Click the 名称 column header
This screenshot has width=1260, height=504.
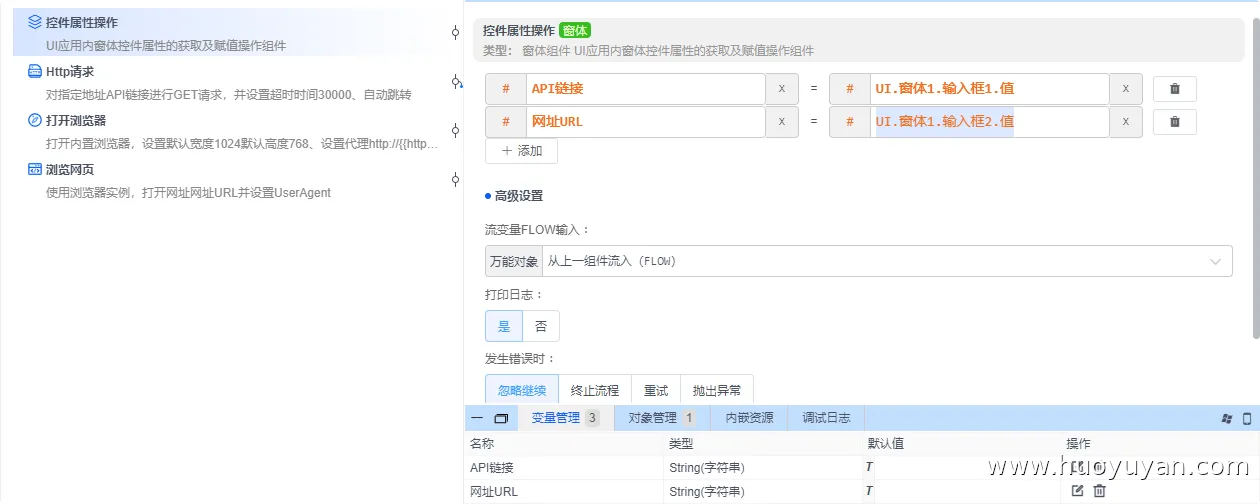click(482, 444)
